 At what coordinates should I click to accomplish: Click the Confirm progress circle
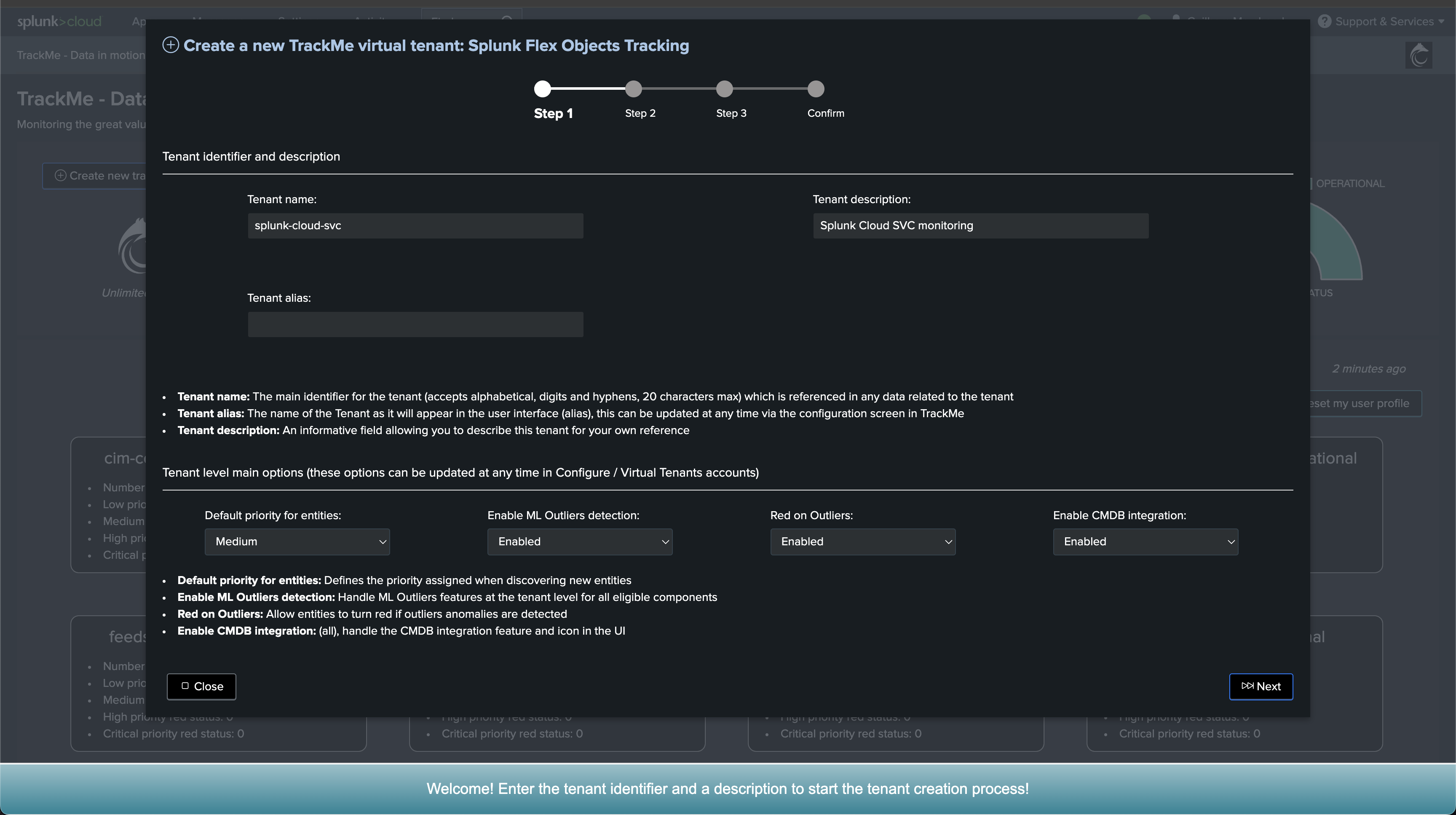815,89
